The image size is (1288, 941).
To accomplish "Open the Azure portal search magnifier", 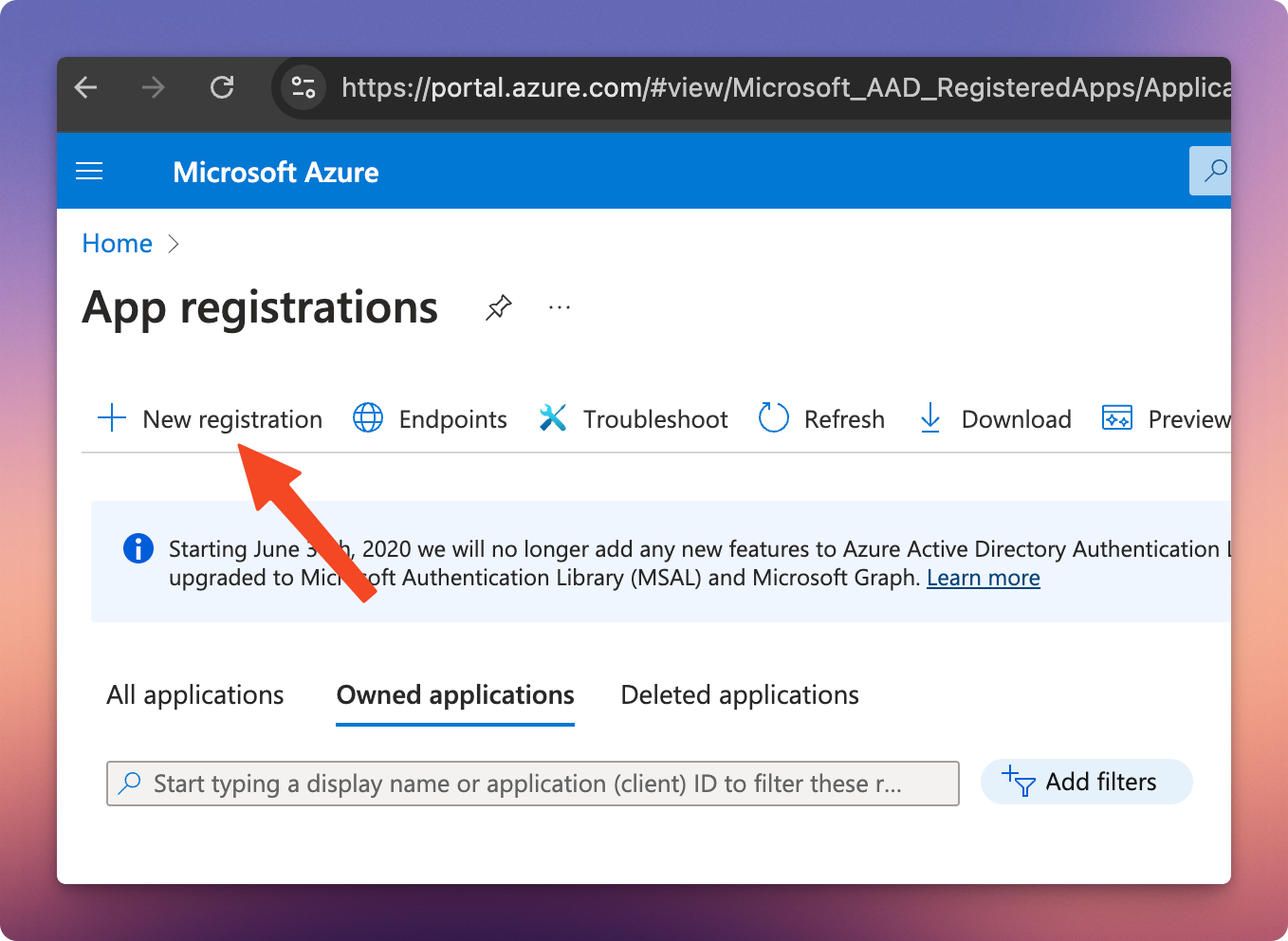I will 1215,171.
